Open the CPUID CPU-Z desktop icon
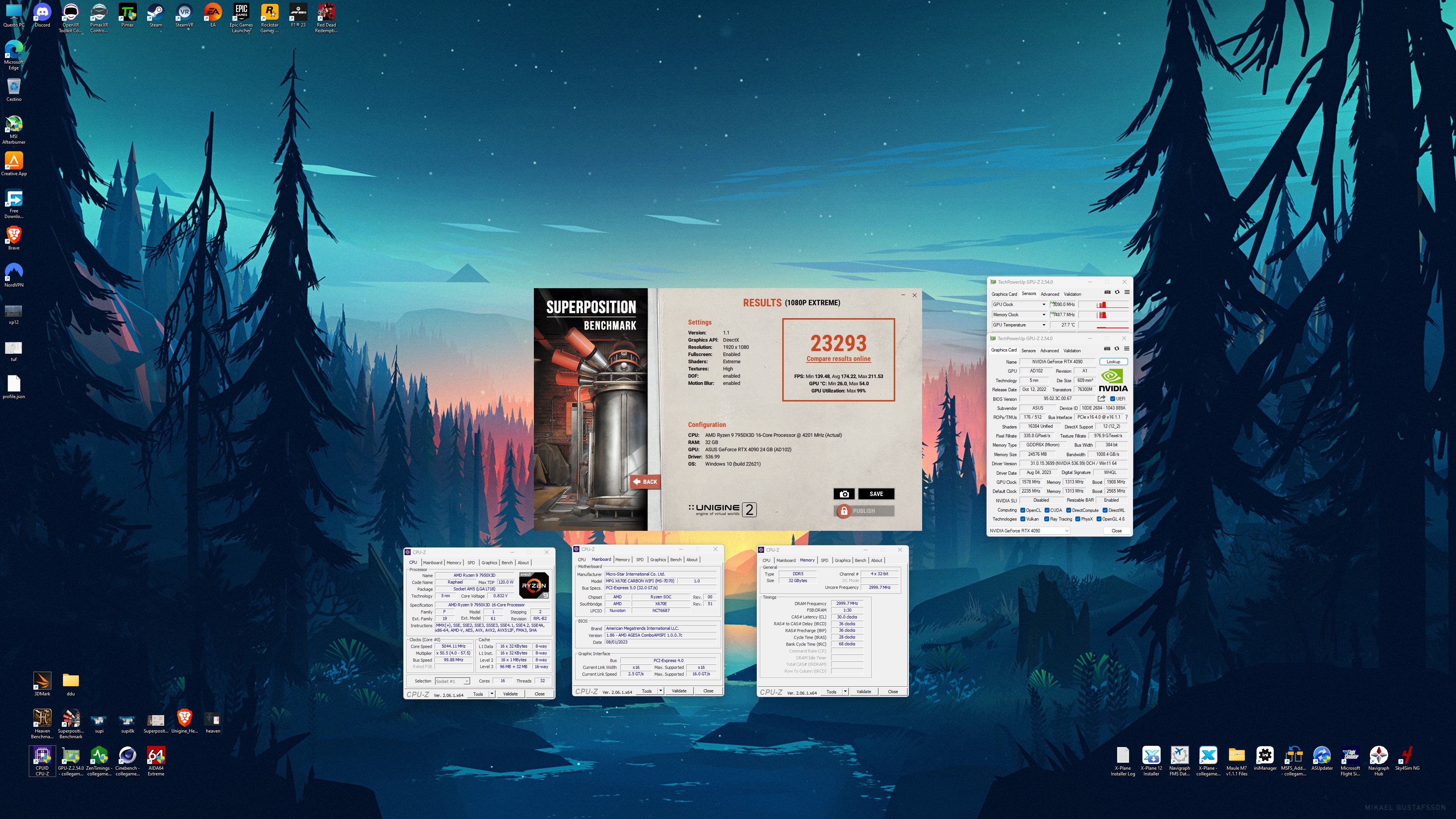Viewport: 1456px width, 819px height. click(42, 761)
